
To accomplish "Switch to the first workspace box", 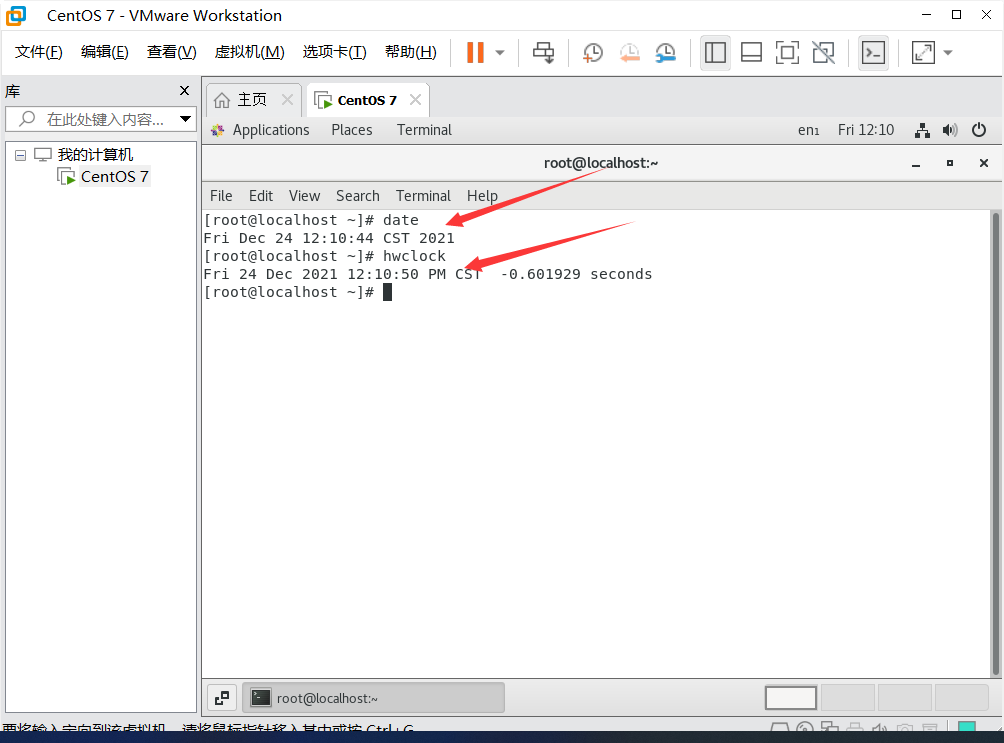I will pos(791,698).
